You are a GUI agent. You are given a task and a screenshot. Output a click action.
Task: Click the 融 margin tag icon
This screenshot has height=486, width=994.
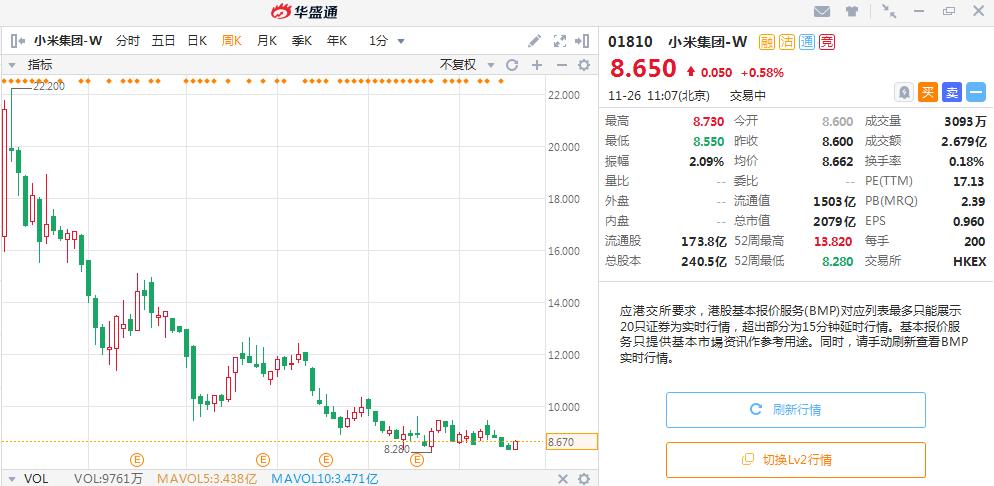766,42
